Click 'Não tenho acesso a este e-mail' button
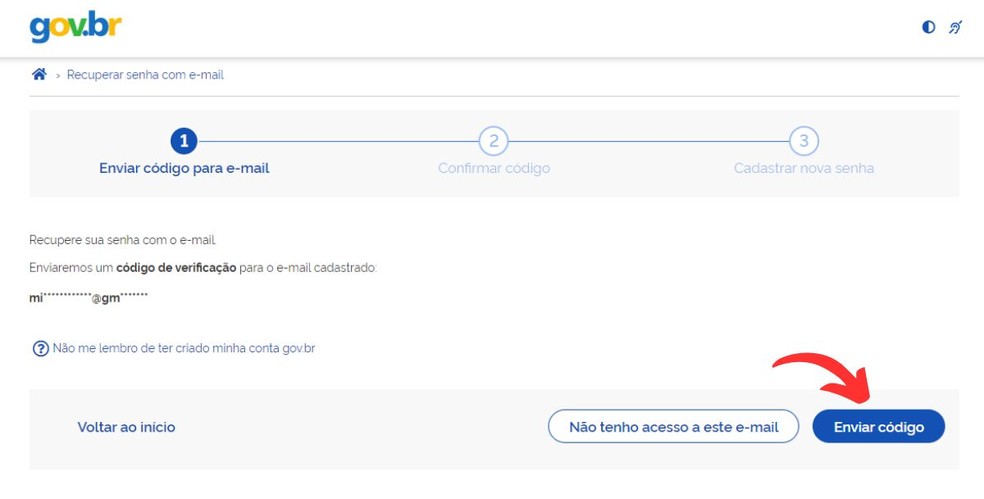 point(673,427)
